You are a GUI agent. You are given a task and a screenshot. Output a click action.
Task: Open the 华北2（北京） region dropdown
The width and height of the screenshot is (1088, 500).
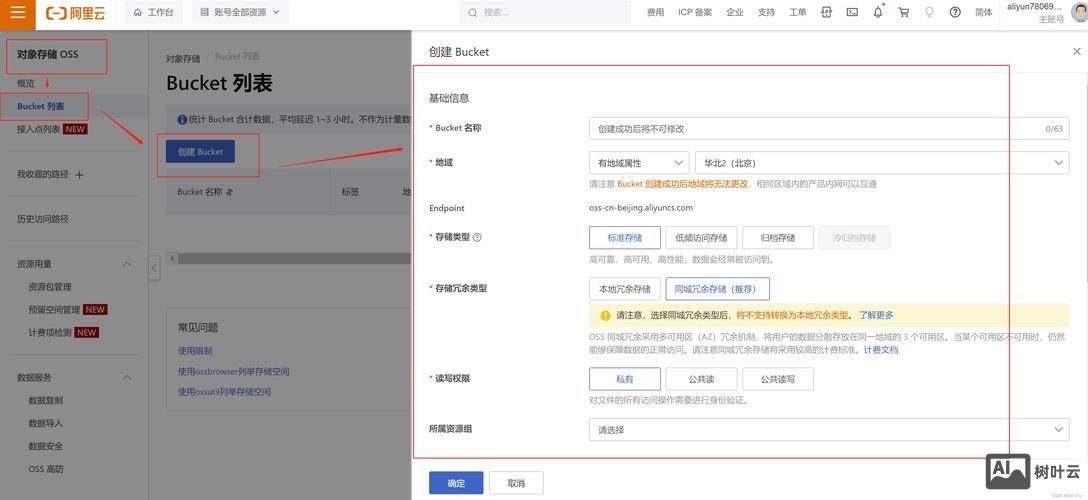(882, 163)
